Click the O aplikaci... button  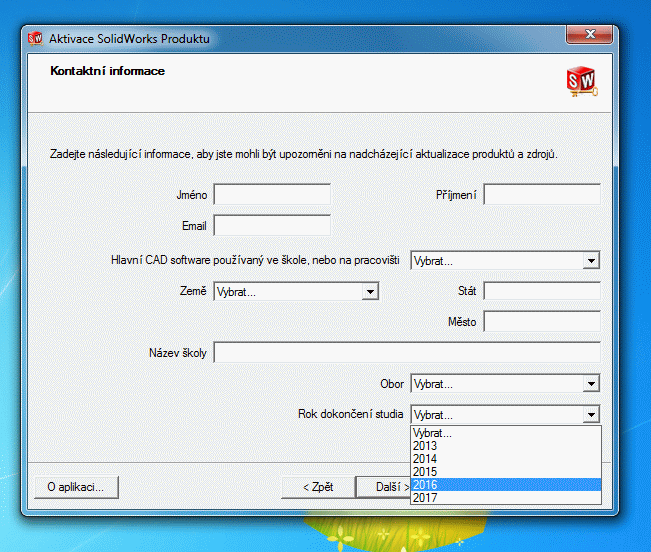tap(76, 487)
